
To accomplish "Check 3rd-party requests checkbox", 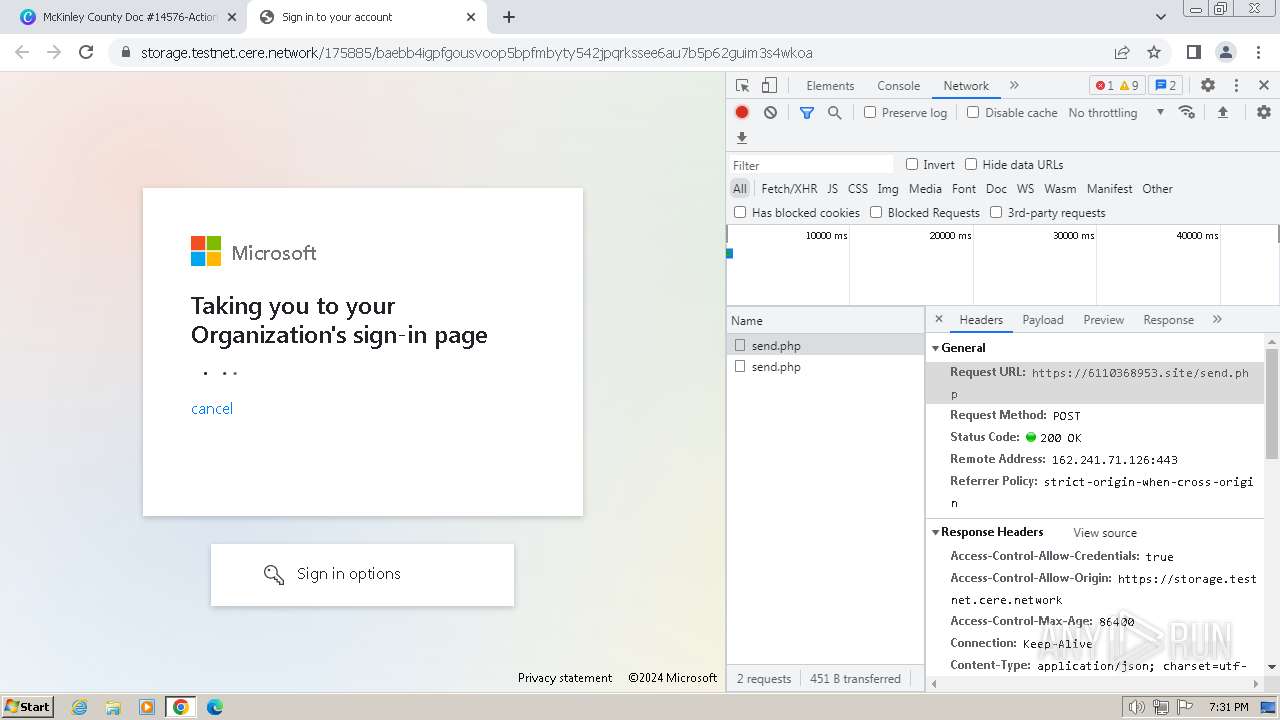I will click(x=996, y=212).
